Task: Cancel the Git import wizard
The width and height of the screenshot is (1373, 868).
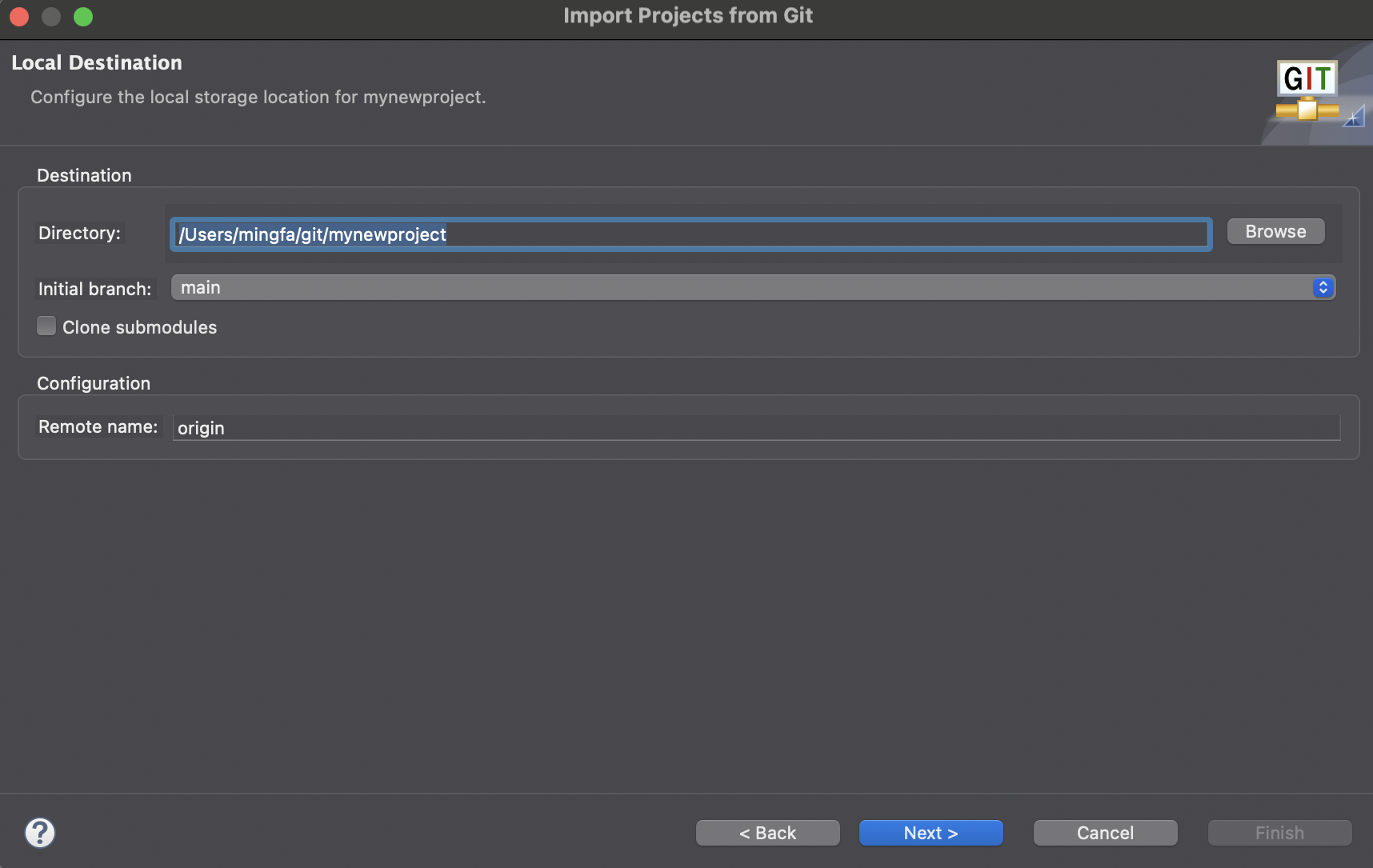Action: coord(1105,833)
